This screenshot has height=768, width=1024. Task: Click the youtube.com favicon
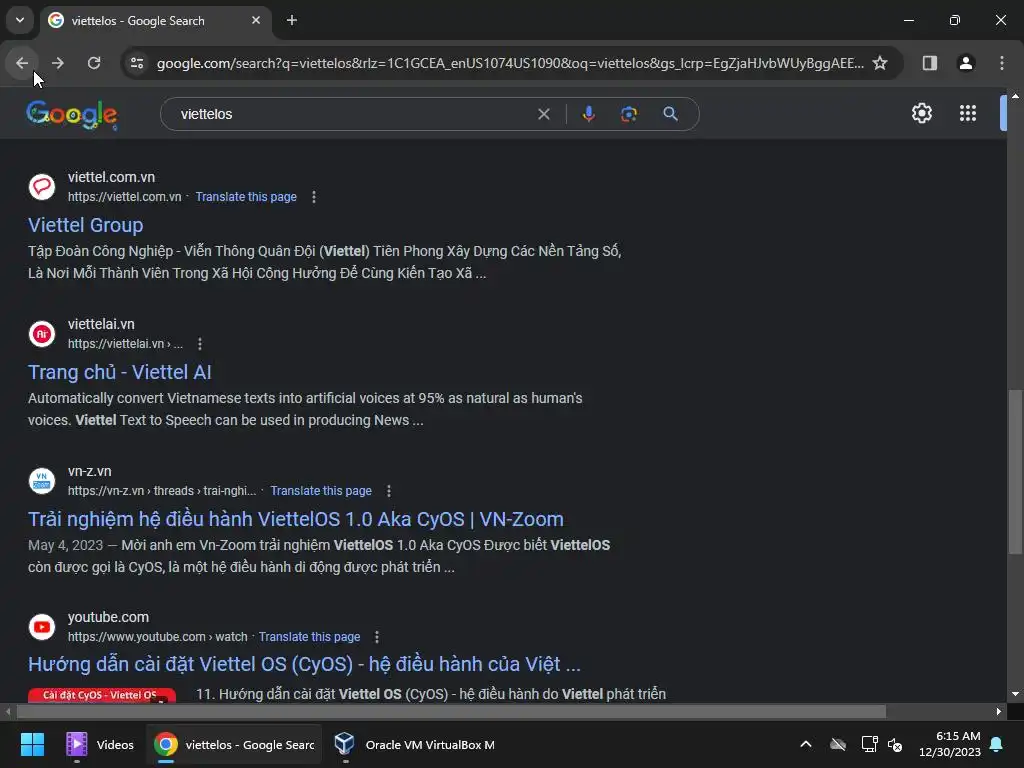pos(42,627)
